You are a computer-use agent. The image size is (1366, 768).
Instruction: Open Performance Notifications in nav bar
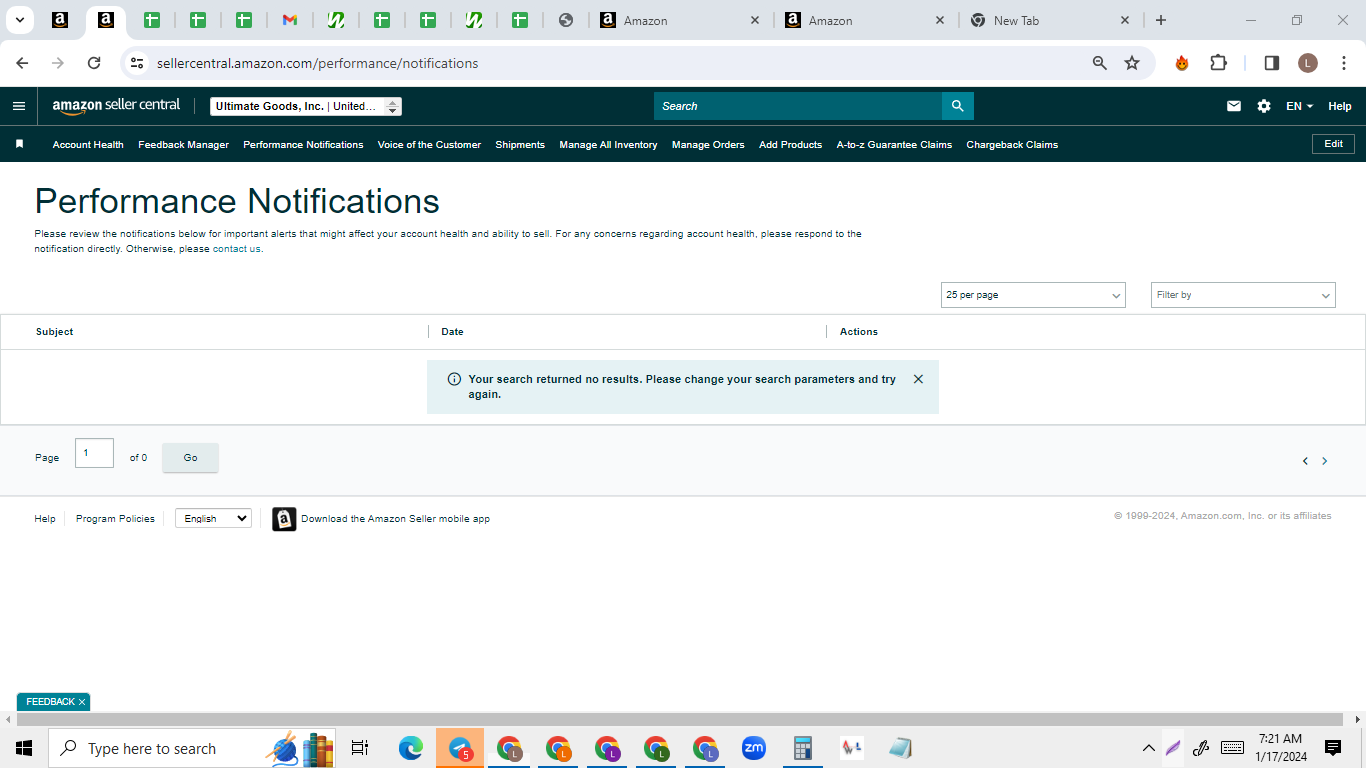click(303, 145)
